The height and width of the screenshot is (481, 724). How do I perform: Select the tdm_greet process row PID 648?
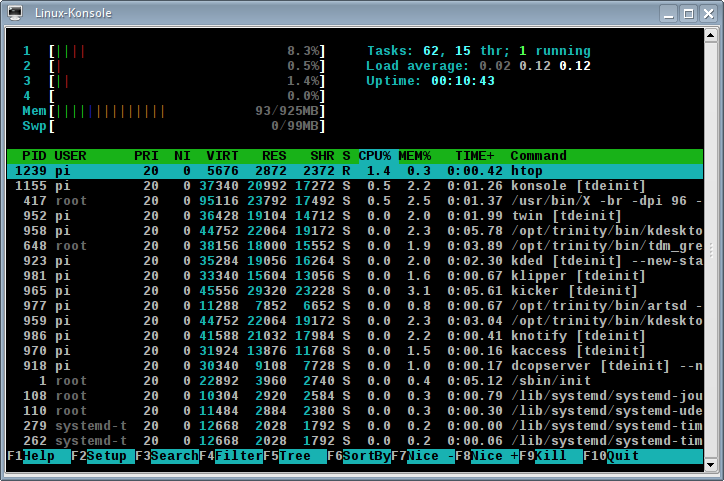point(355,246)
